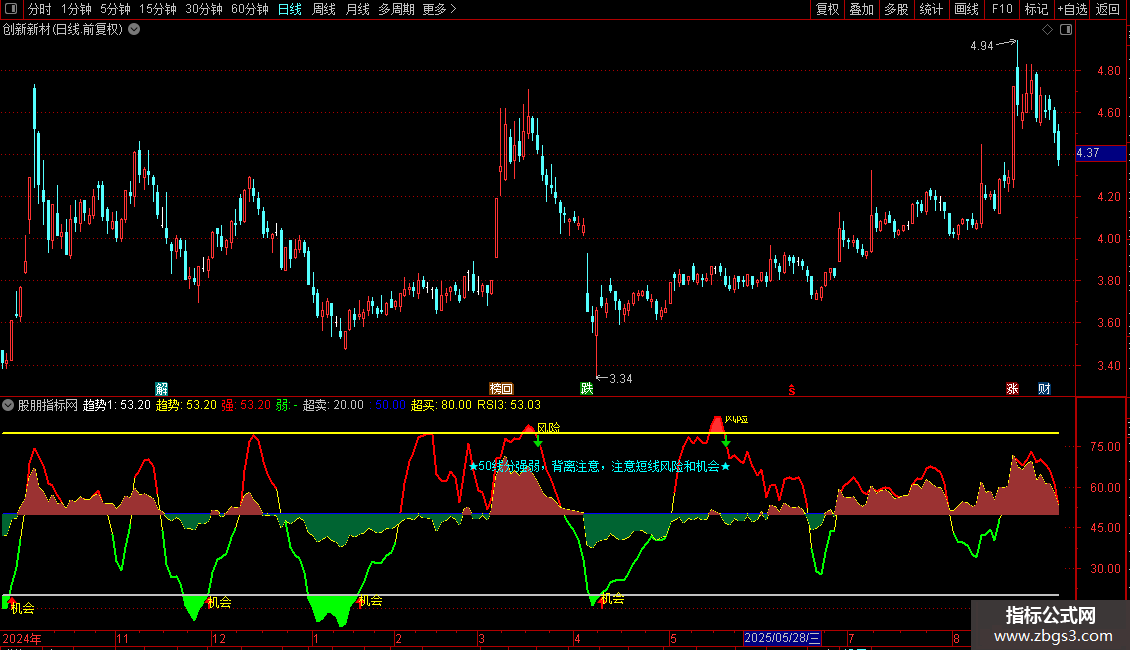
Task: Expand the 更多 periods menu
Action: 440,9
